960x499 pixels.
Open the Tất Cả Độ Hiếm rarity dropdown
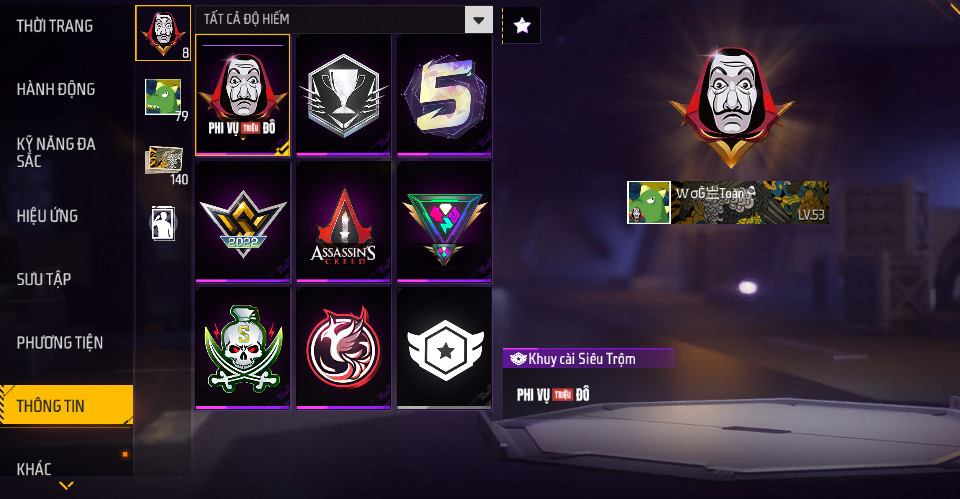point(344,20)
